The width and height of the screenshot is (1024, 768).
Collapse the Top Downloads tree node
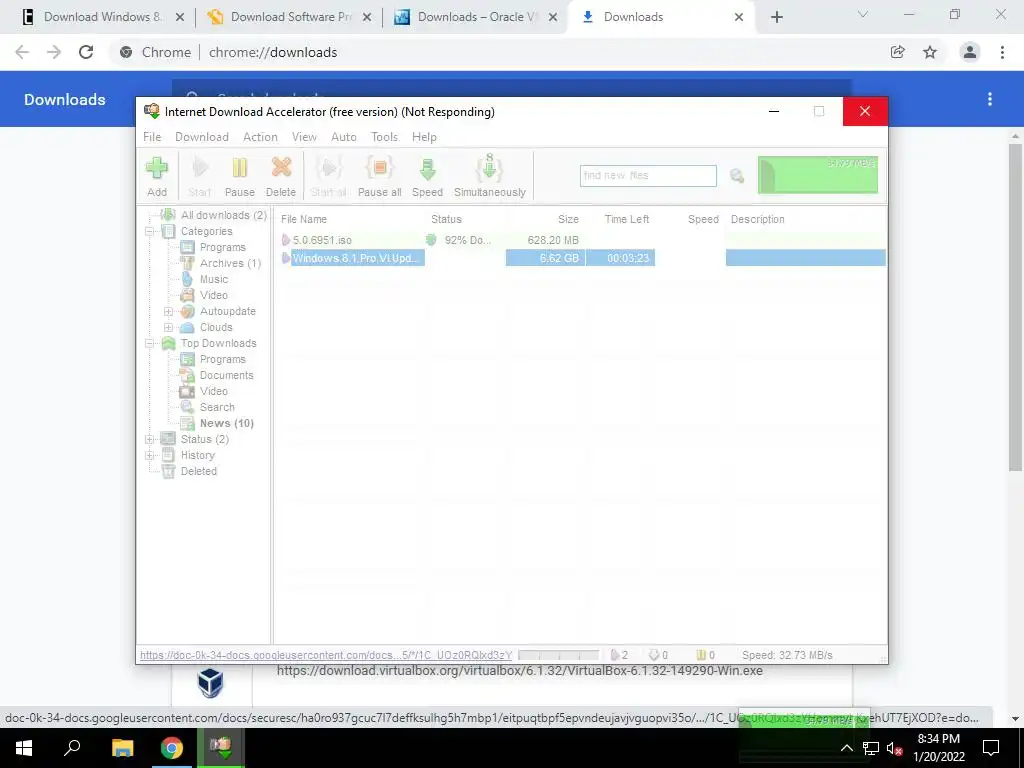tap(150, 344)
